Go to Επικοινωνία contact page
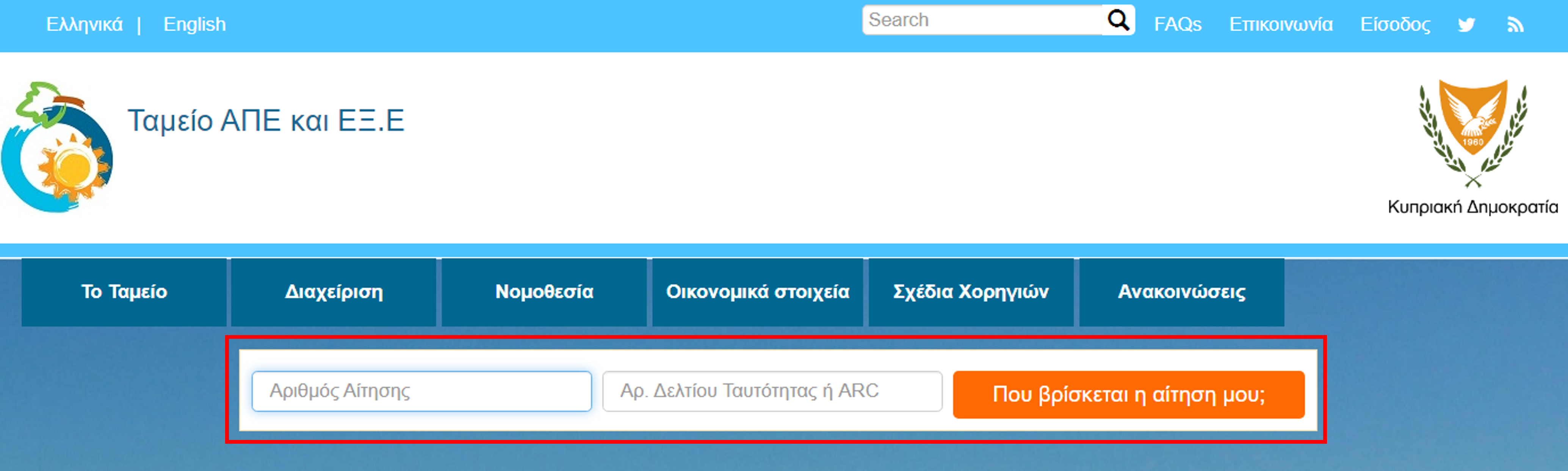Screen dimensions: 1568x471 [x=1281, y=24]
